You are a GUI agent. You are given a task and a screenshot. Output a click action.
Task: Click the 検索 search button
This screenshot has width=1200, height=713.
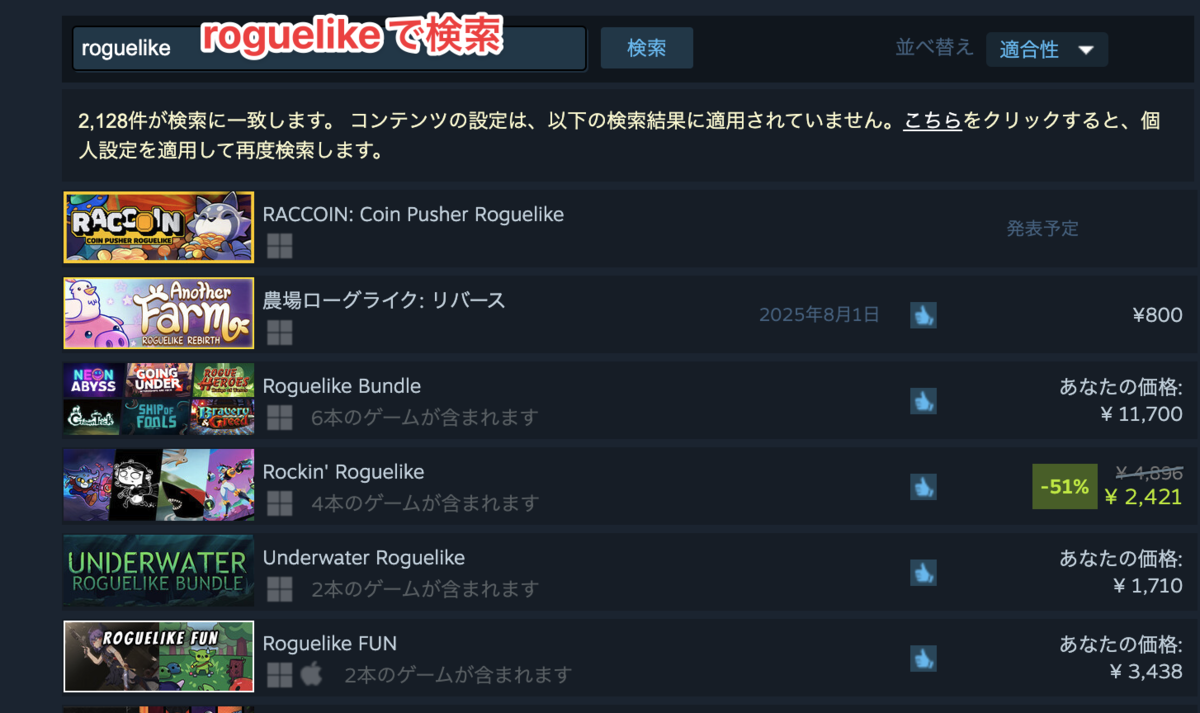coord(646,48)
